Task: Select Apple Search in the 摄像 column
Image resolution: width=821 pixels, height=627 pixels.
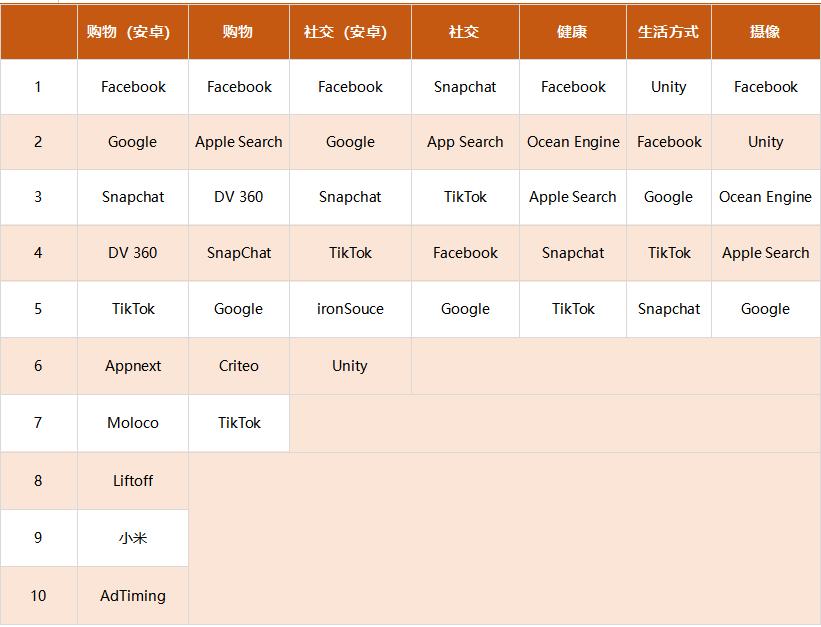Action: pos(765,253)
